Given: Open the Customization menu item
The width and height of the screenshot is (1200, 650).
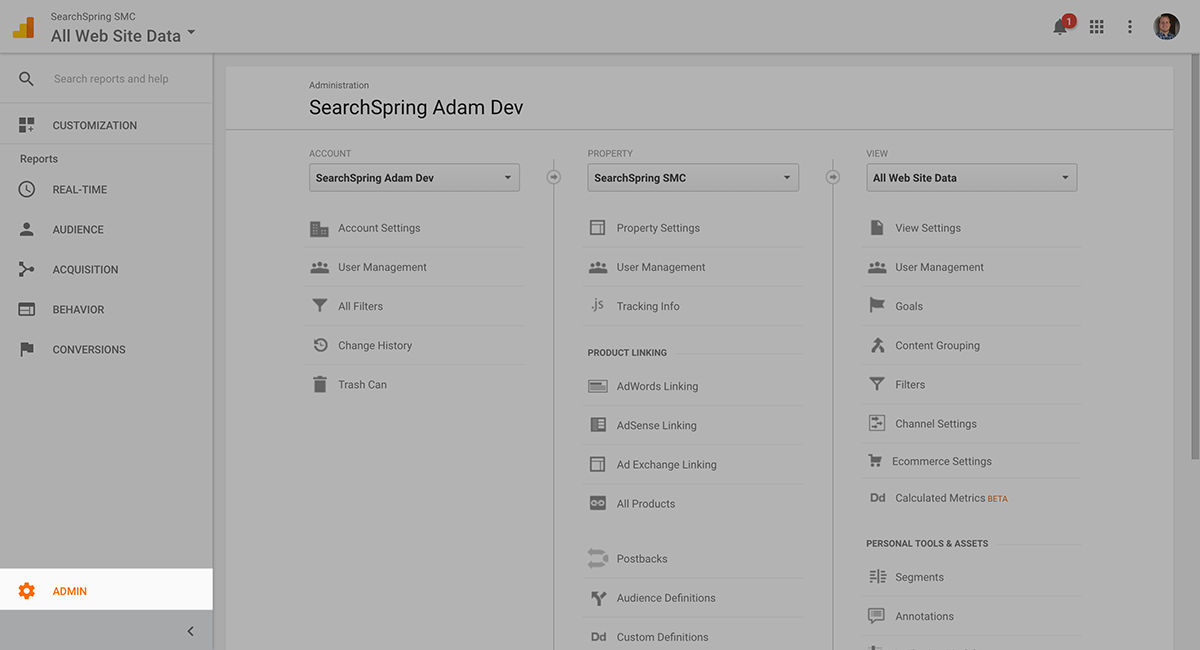Looking at the screenshot, I should (94, 125).
